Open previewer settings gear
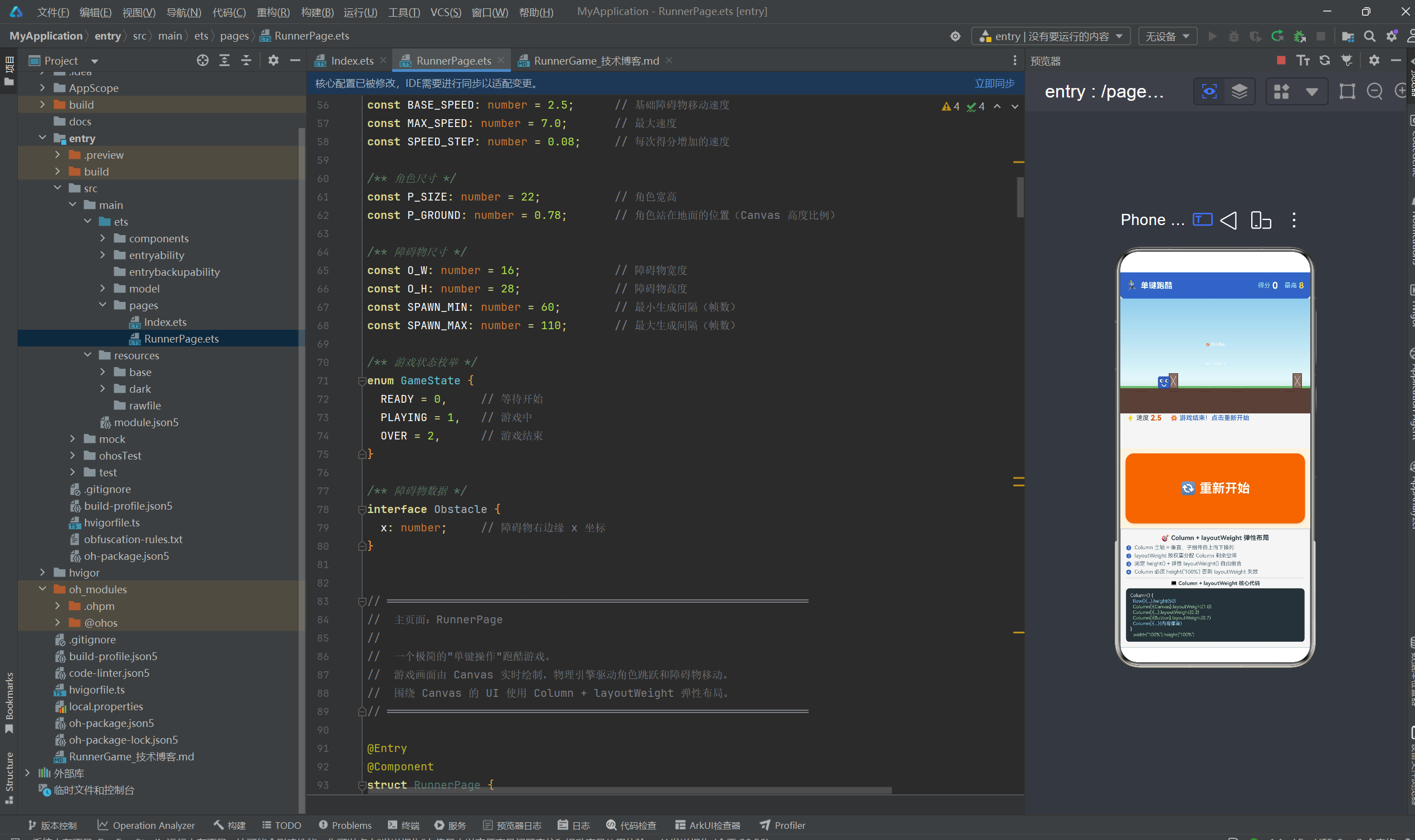Screen dimensions: 1415x840 pyautogui.click(x=1374, y=60)
